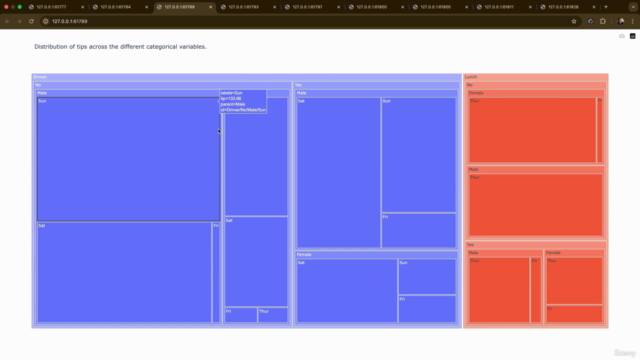The image size is (640, 360).
Task: Select the Thur cell under Lunch No Male
Action: (536, 205)
